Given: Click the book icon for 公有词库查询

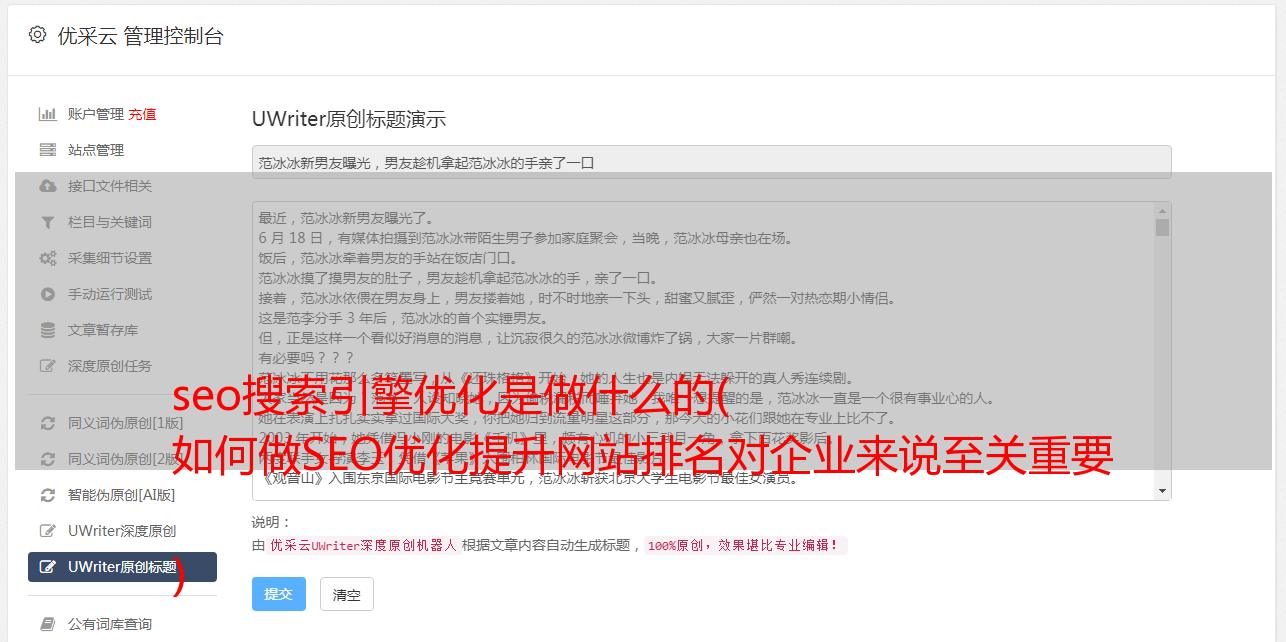Looking at the screenshot, I should pos(47,624).
